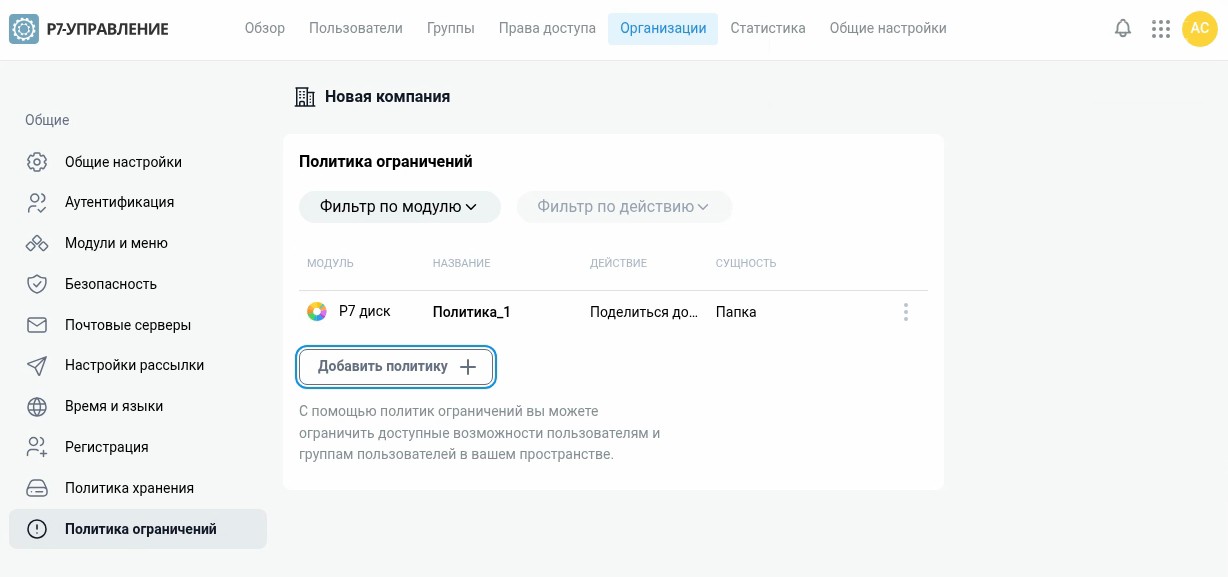Go to the Обзор tab
The height and width of the screenshot is (577, 1228).
[265, 28]
